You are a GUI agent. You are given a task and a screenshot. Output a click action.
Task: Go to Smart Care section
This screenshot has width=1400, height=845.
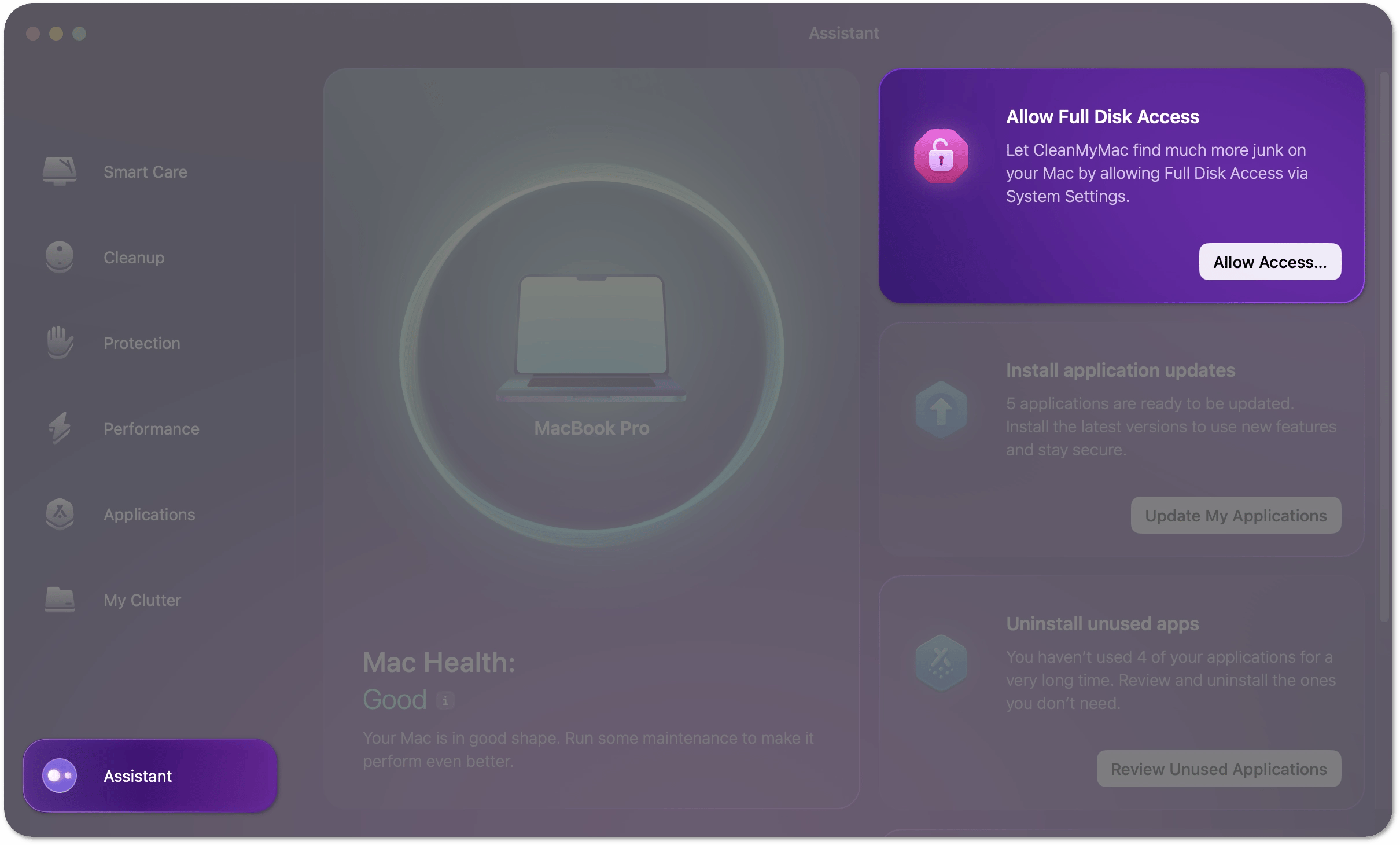point(145,172)
